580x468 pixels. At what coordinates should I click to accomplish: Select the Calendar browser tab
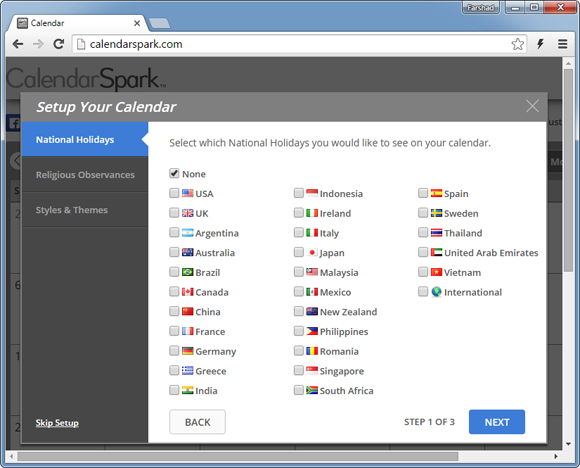(78, 23)
